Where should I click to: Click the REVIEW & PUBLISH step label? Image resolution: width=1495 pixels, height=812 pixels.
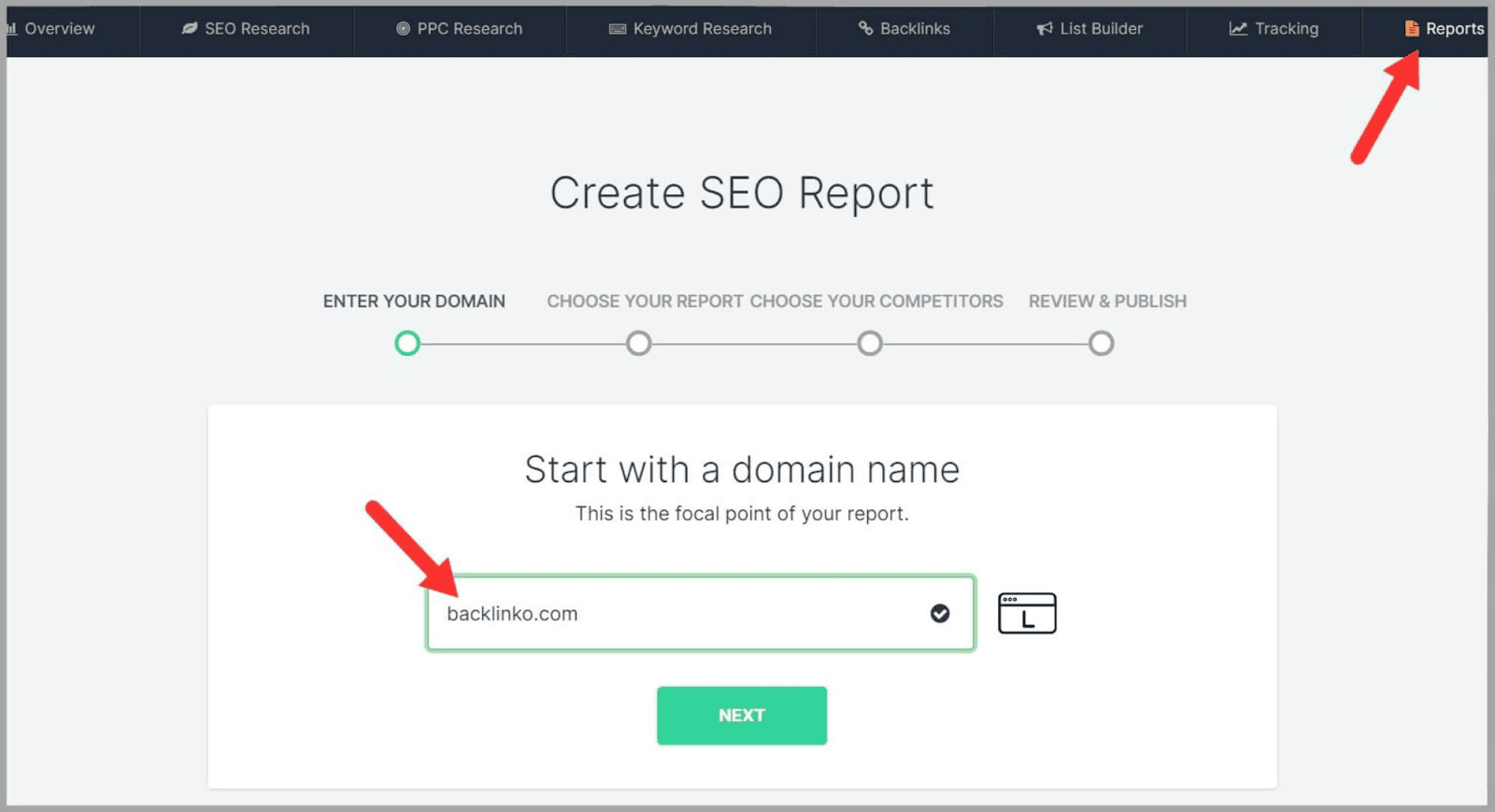click(x=1107, y=301)
